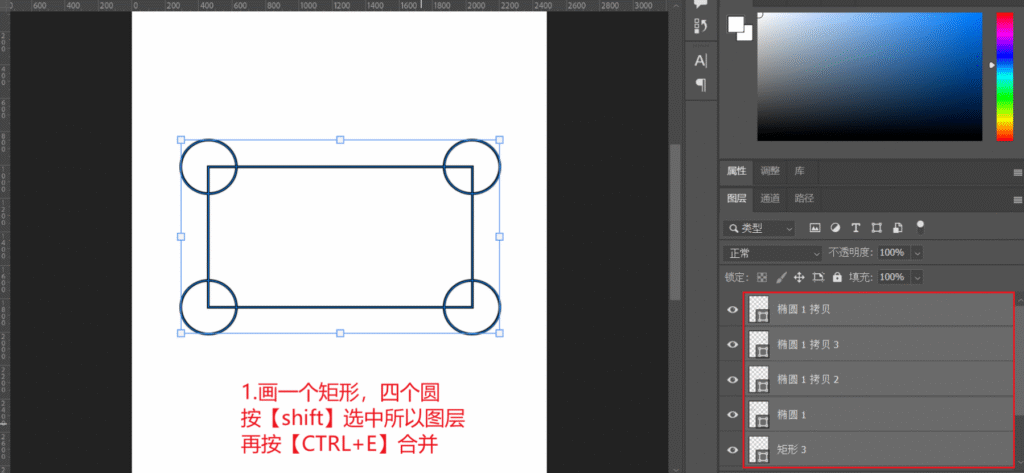Click the foreground color swatch
Image resolution: width=1024 pixels, height=473 pixels.
point(735,24)
